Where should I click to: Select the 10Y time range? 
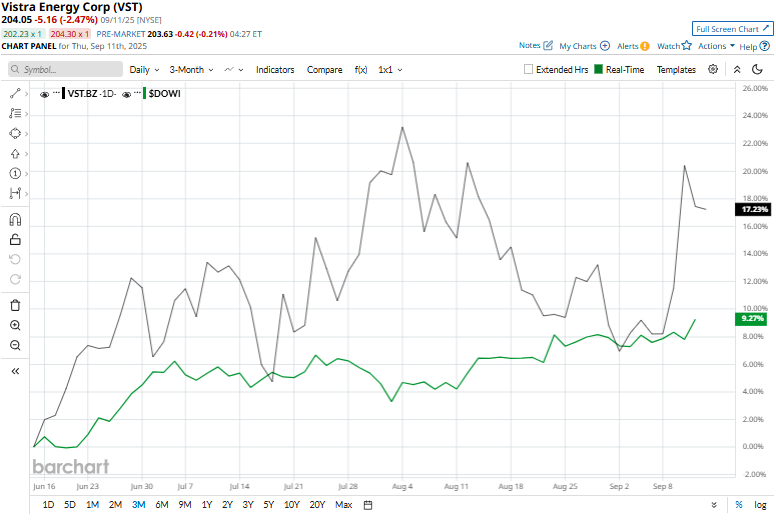click(x=291, y=505)
